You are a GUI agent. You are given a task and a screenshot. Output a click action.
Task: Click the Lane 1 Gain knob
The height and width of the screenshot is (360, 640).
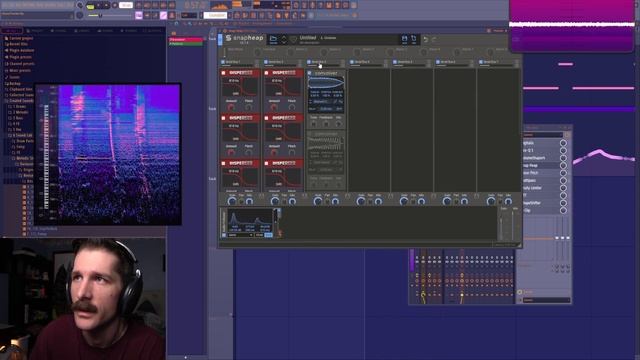[x=232, y=201]
